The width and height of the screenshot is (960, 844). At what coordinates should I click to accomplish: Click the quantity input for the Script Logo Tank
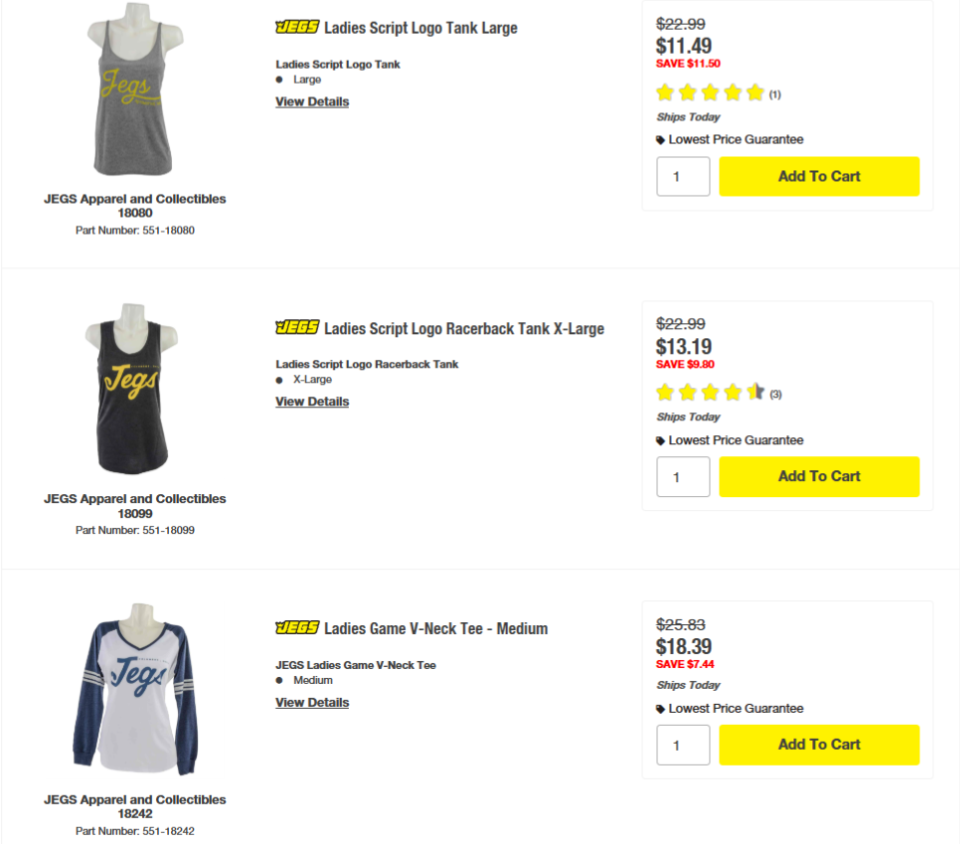[683, 176]
